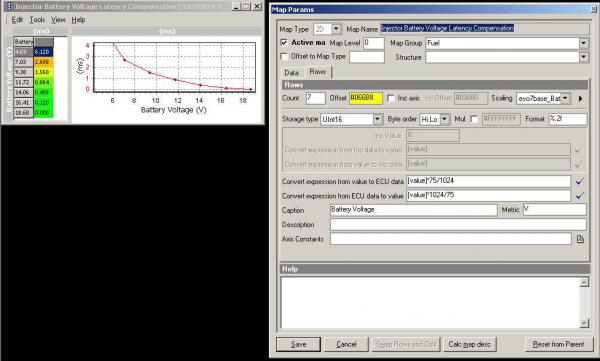The height and width of the screenshot is (361, 600).
Task: Open the Storage type dropdown
Action: (377, 119)
